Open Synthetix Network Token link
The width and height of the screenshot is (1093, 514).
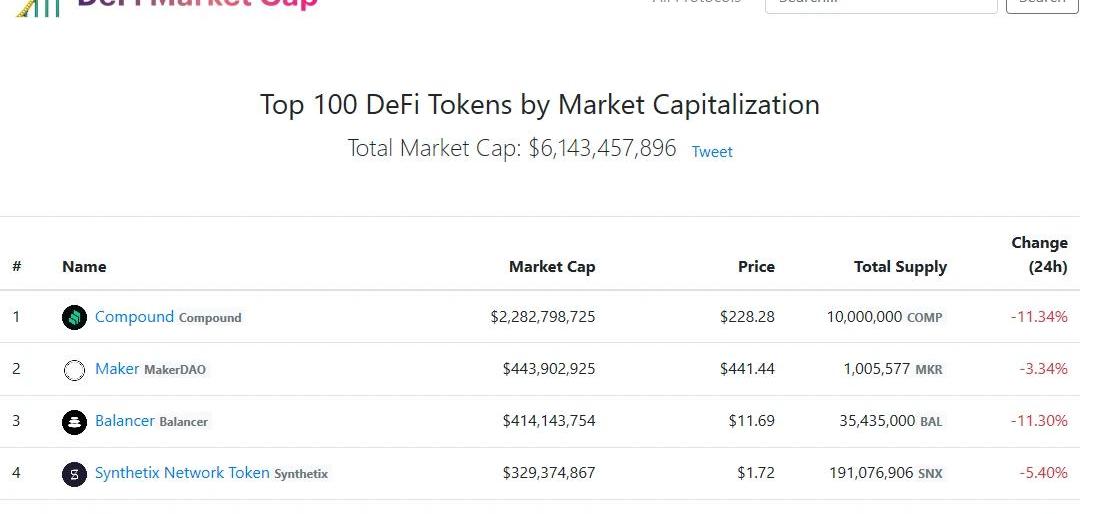(182, 473)
